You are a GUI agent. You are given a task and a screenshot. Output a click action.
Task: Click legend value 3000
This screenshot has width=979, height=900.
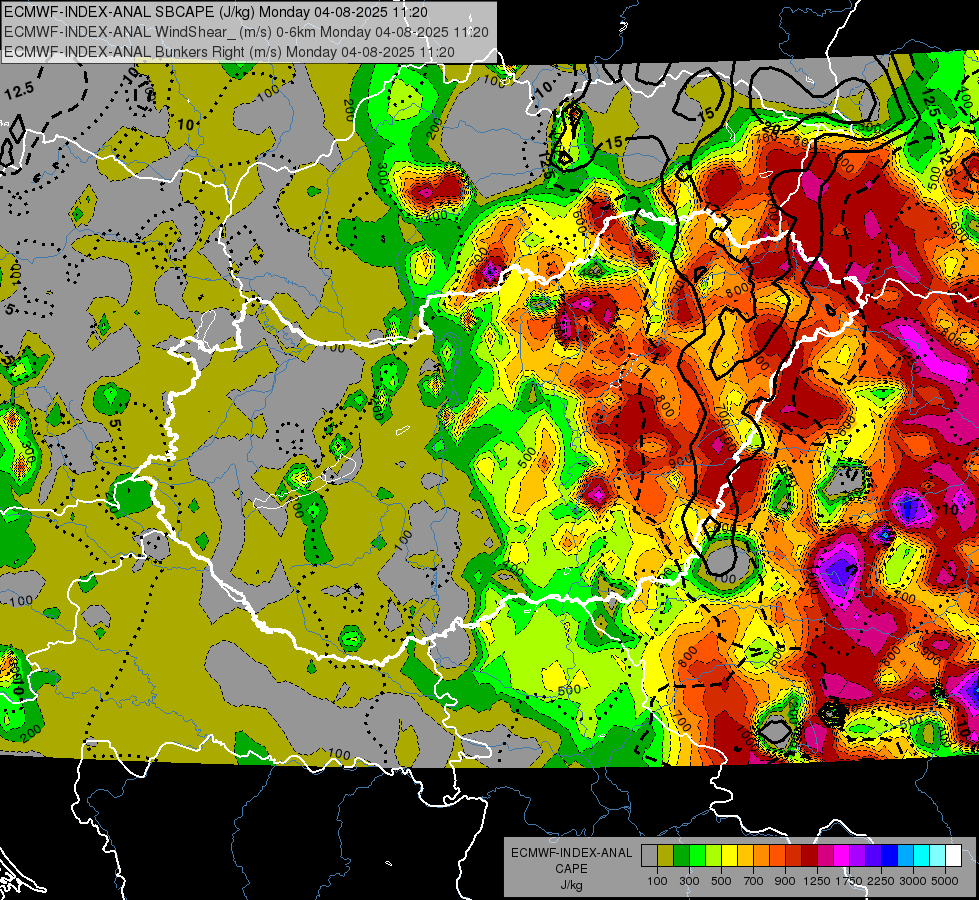pos(913,881)
